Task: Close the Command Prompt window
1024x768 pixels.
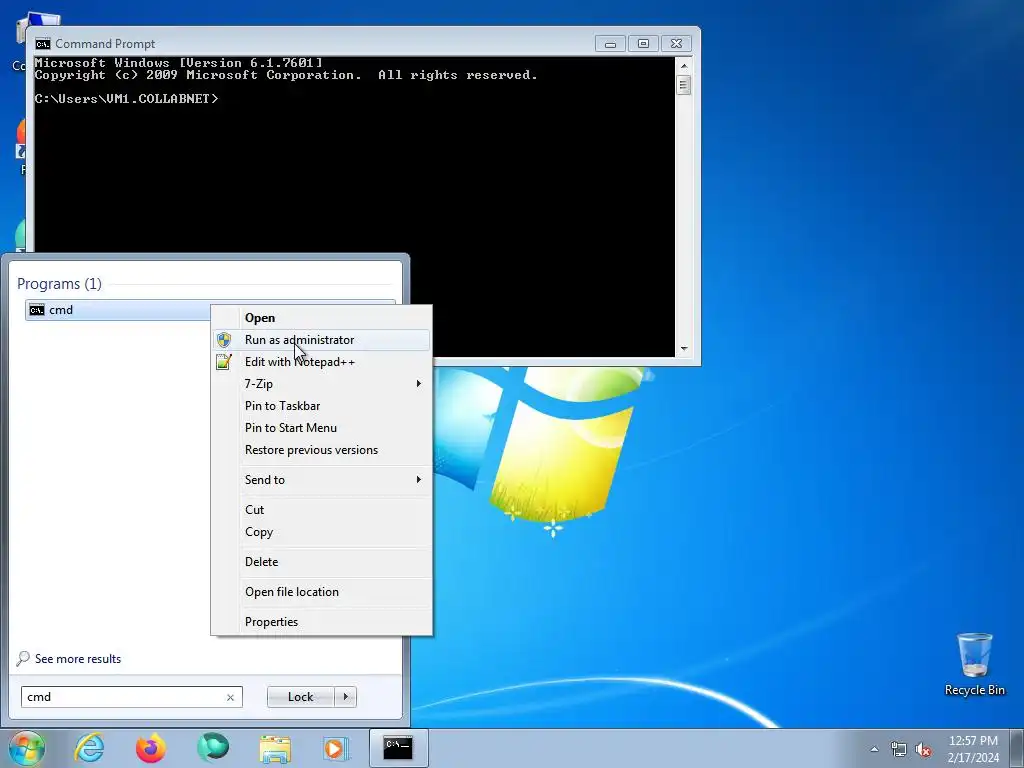Action: 677,44
